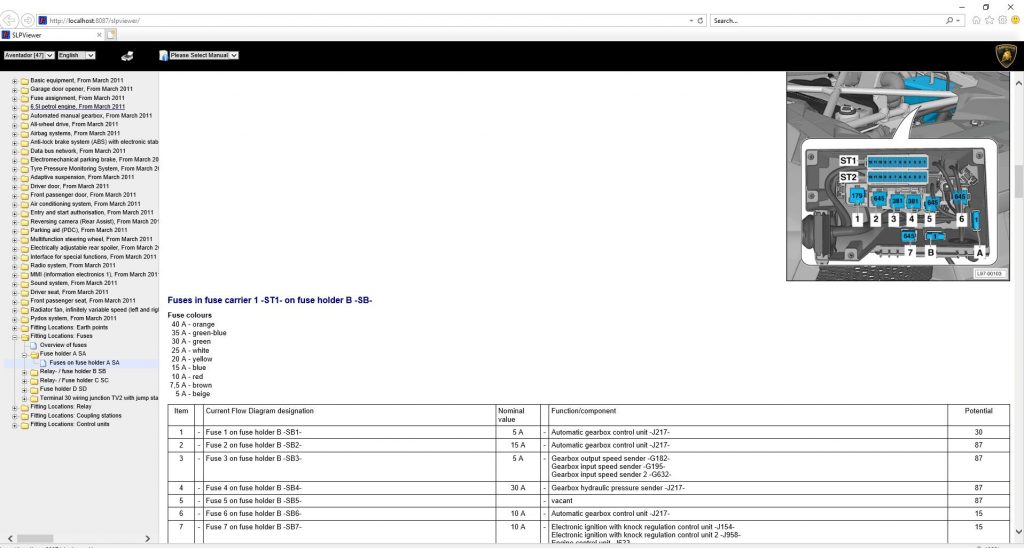Open Multifunction steering wheel tree item
1024x548 pixels.
click(91, 239)
